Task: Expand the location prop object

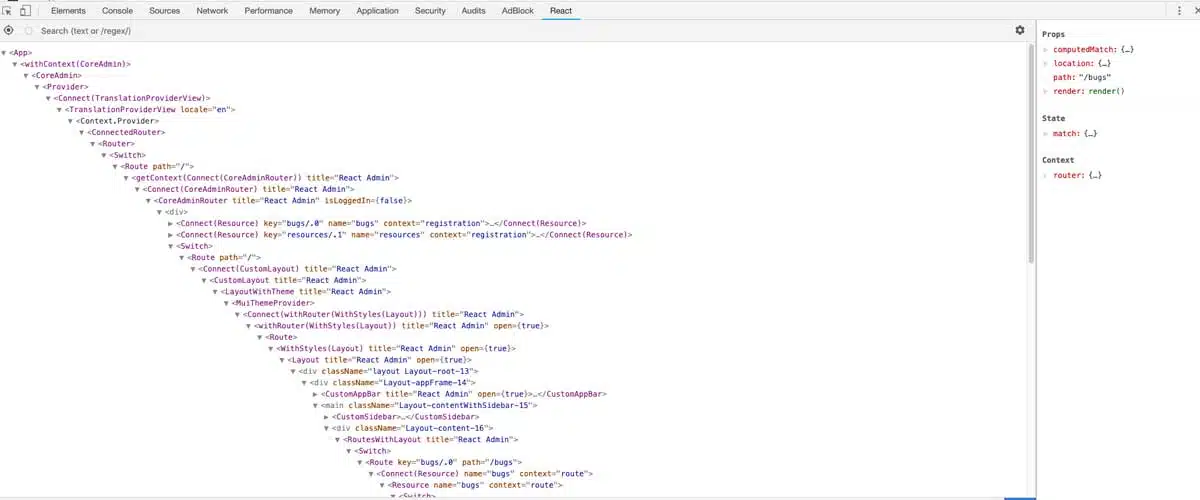Action: [x=1046, y=64]
